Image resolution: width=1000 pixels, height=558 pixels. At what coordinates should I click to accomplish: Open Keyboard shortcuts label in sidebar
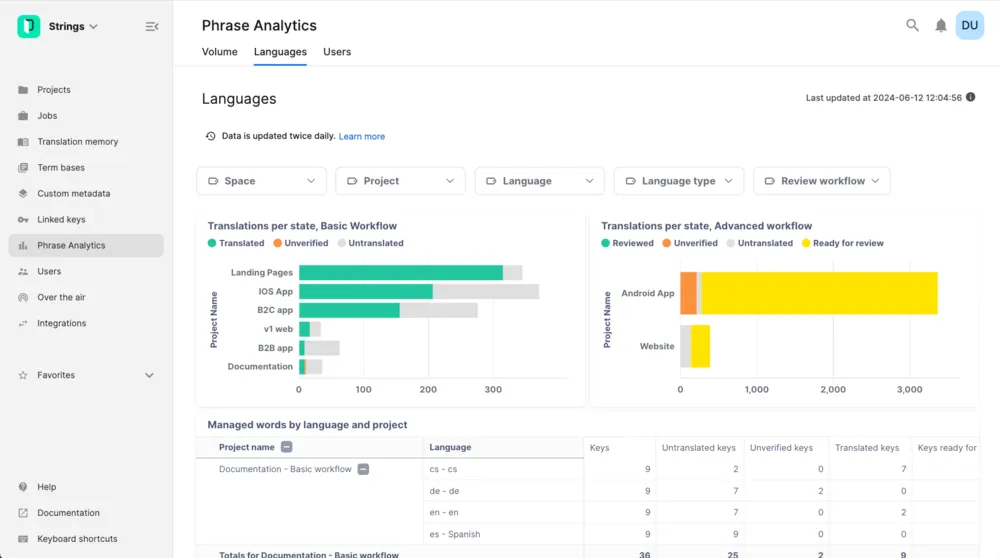point(77,539)
